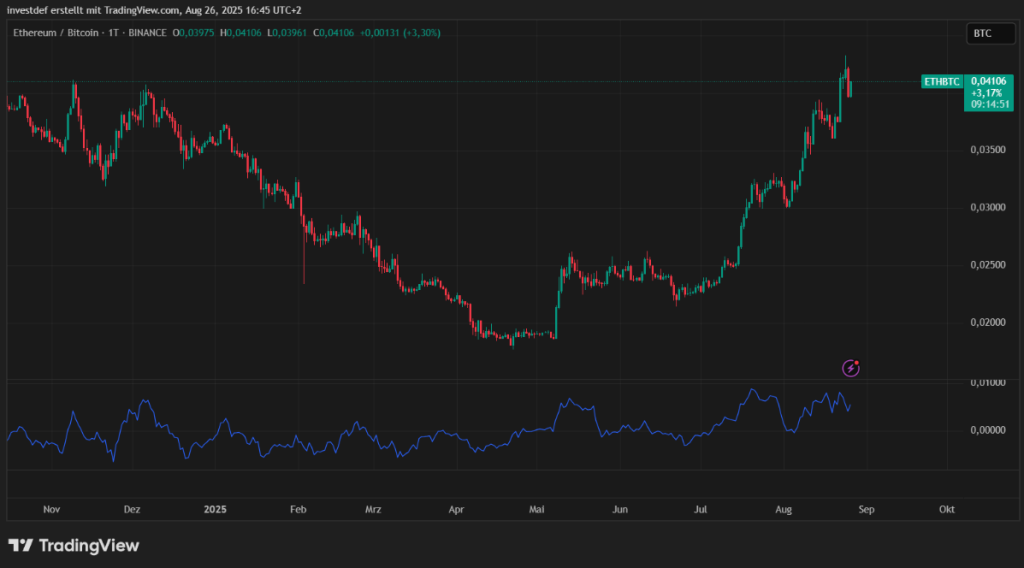
Task: Click the 2025 year marker on time axis
Action: pos(216,509)
